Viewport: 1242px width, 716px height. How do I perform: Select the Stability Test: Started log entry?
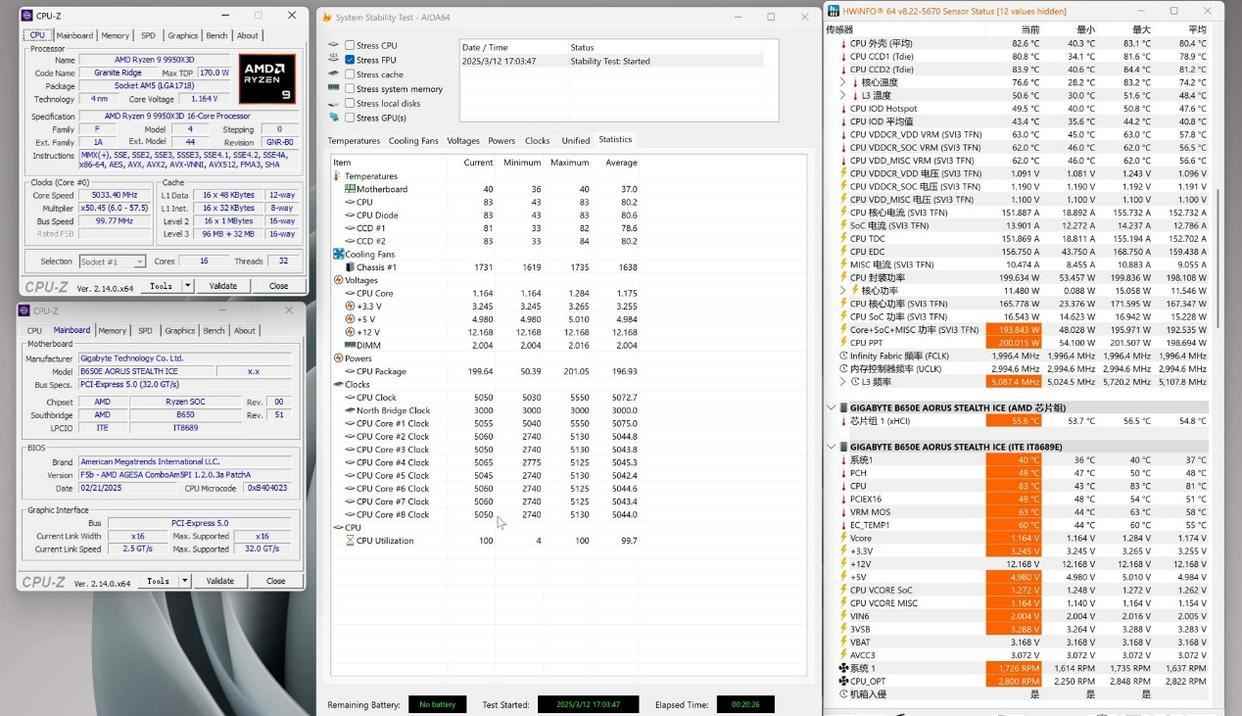pos(618,61)
